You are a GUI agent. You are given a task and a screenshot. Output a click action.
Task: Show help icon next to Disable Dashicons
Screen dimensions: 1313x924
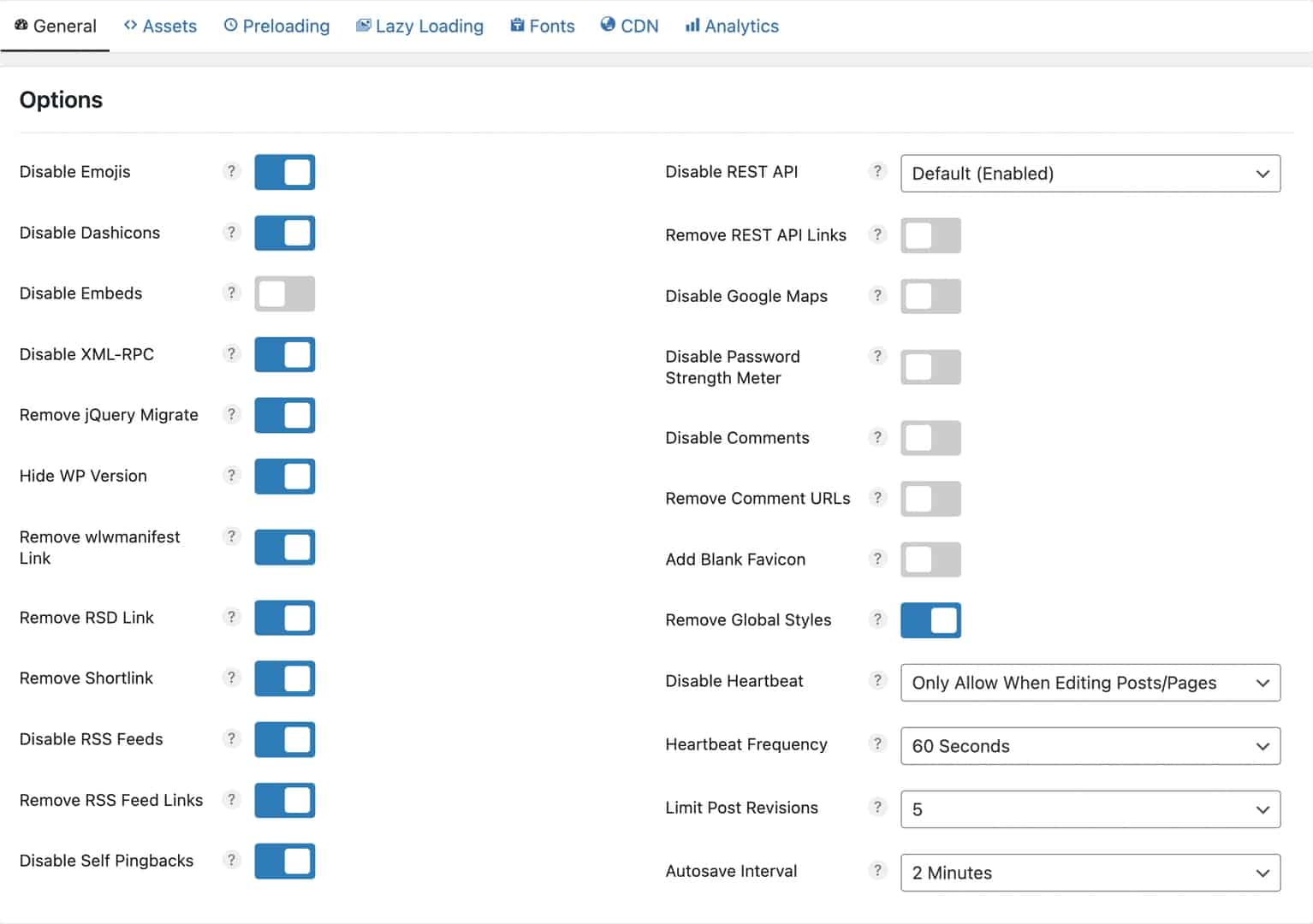231,232
